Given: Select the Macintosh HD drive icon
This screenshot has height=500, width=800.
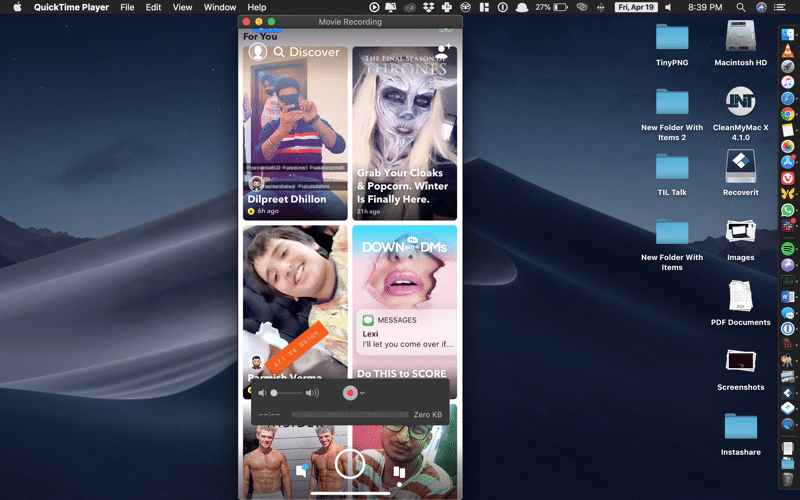Looking at the screenshot, I should click(740, 38).
